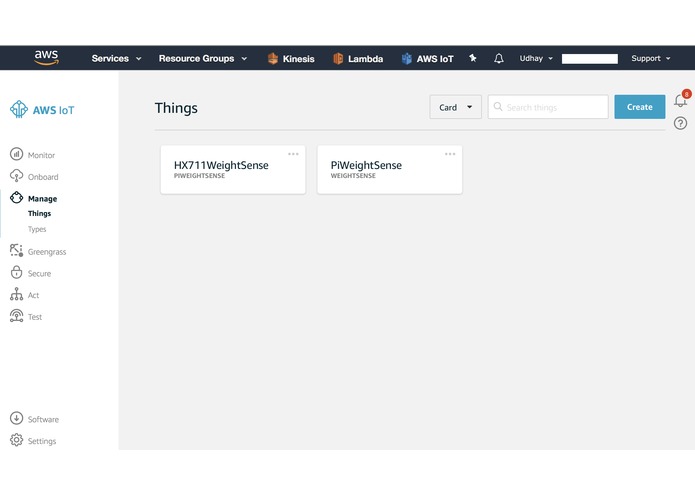Click the white account ID field in the top bar
The width and height of the screenshot is (695, 494).
tap(590, 58)
